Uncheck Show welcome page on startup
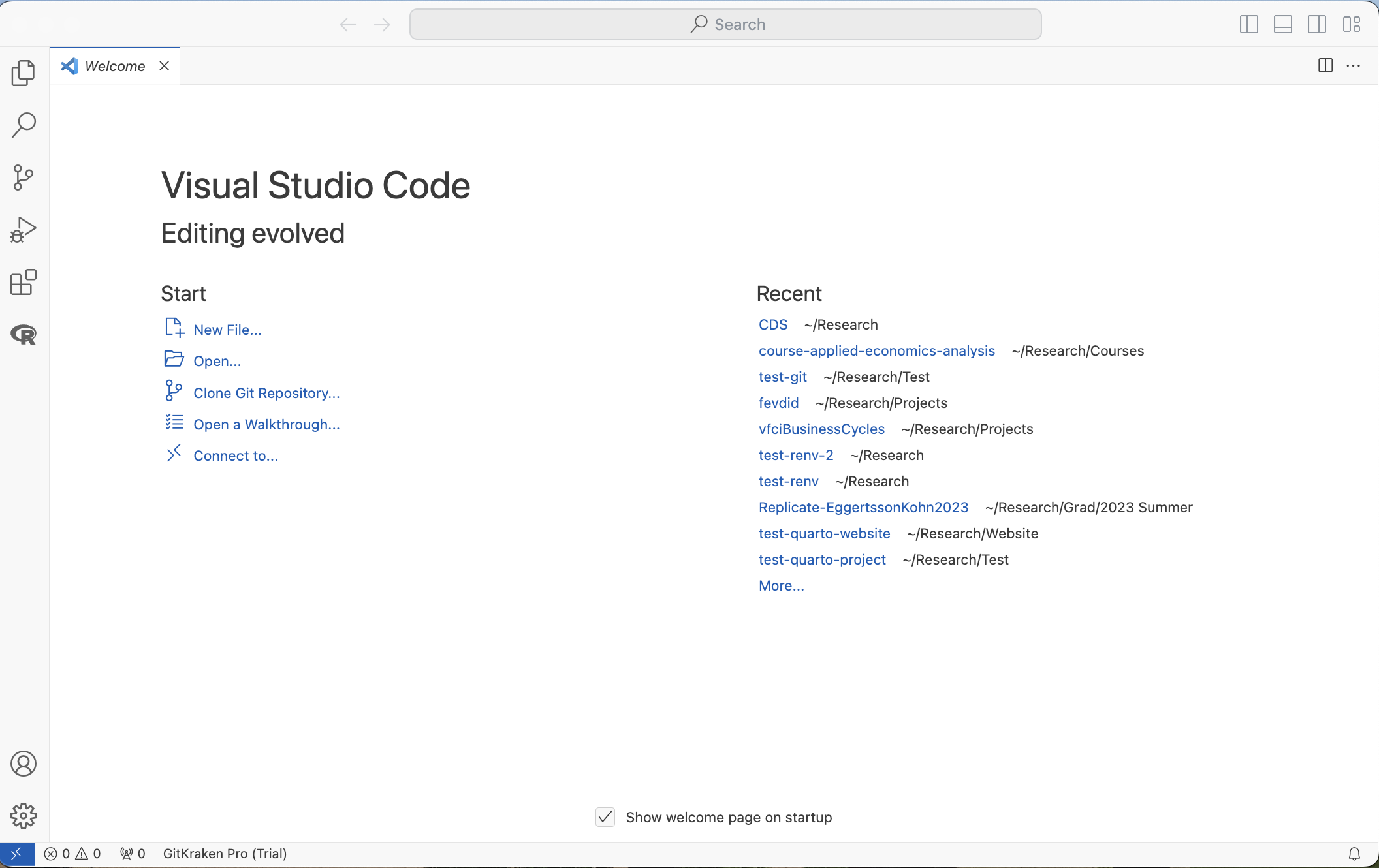Image resolution: width=1379 pixels, height=868 pixels. [605, 817]
